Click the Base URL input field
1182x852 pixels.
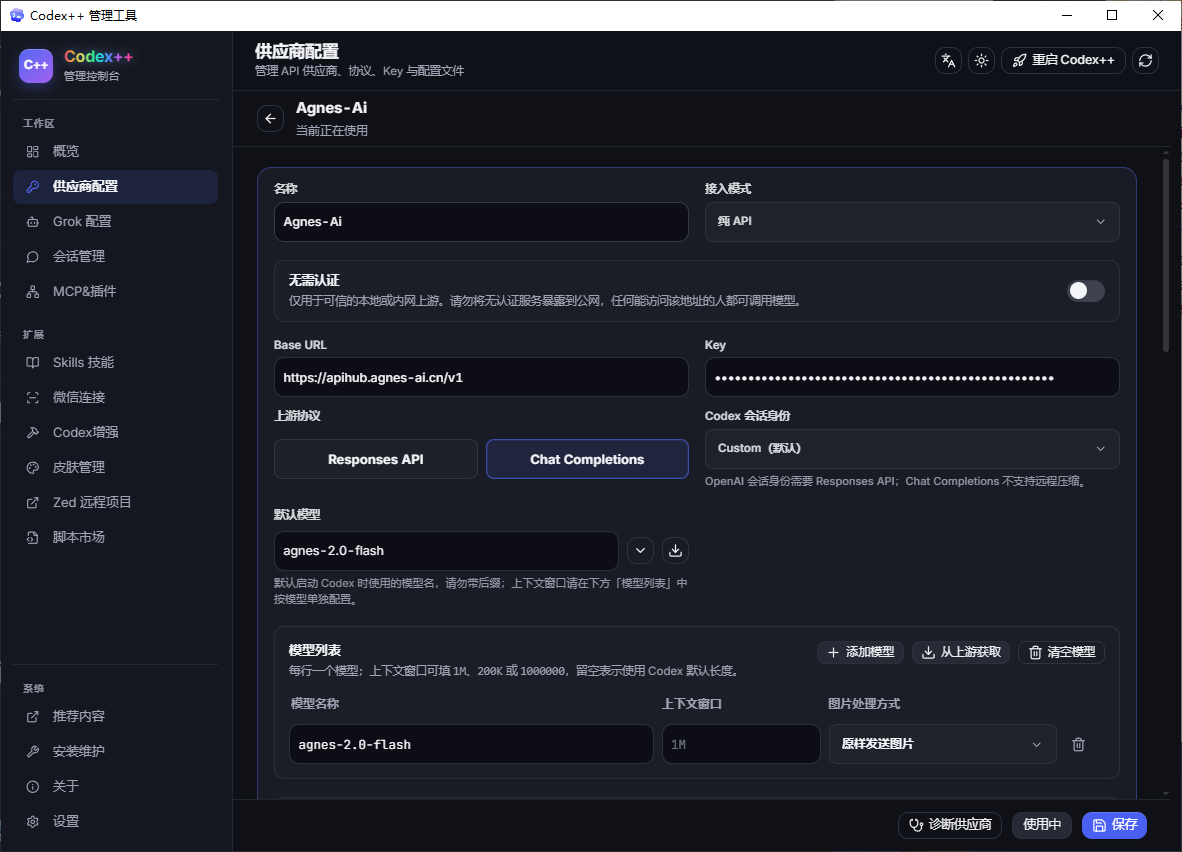[x=481, y=377]
